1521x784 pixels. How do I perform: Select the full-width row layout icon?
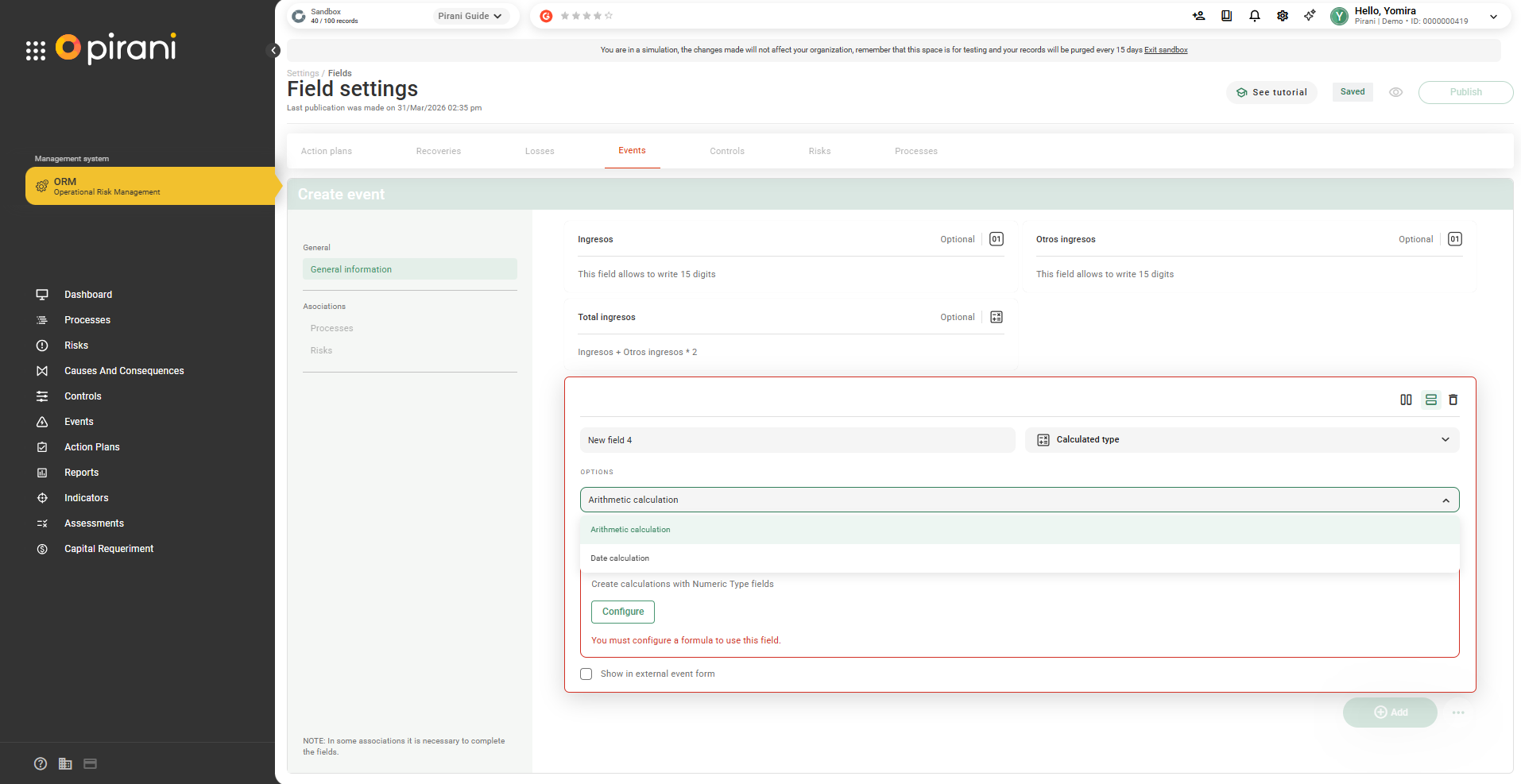pos(1430,400)
